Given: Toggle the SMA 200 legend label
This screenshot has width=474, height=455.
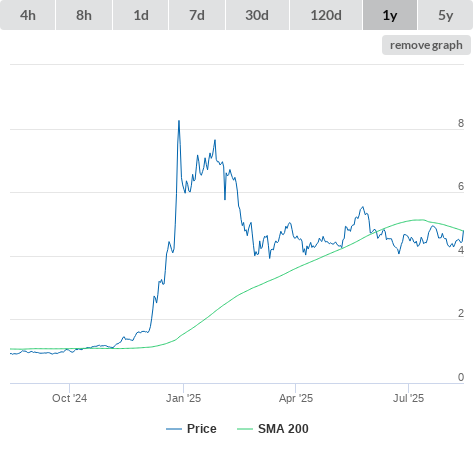Looking at the screenshot, I should tap(283, 429).
